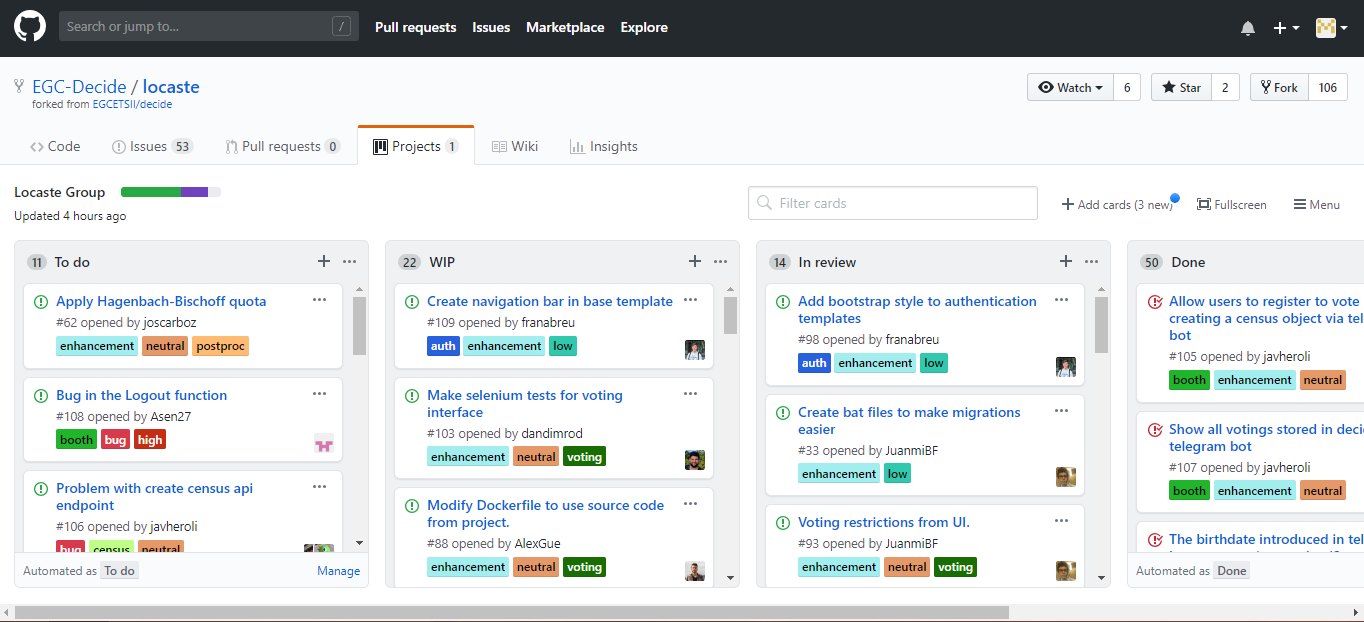The image size is (1364, 622).
Task: Open WIP column options menu
Action: (720, 261)
